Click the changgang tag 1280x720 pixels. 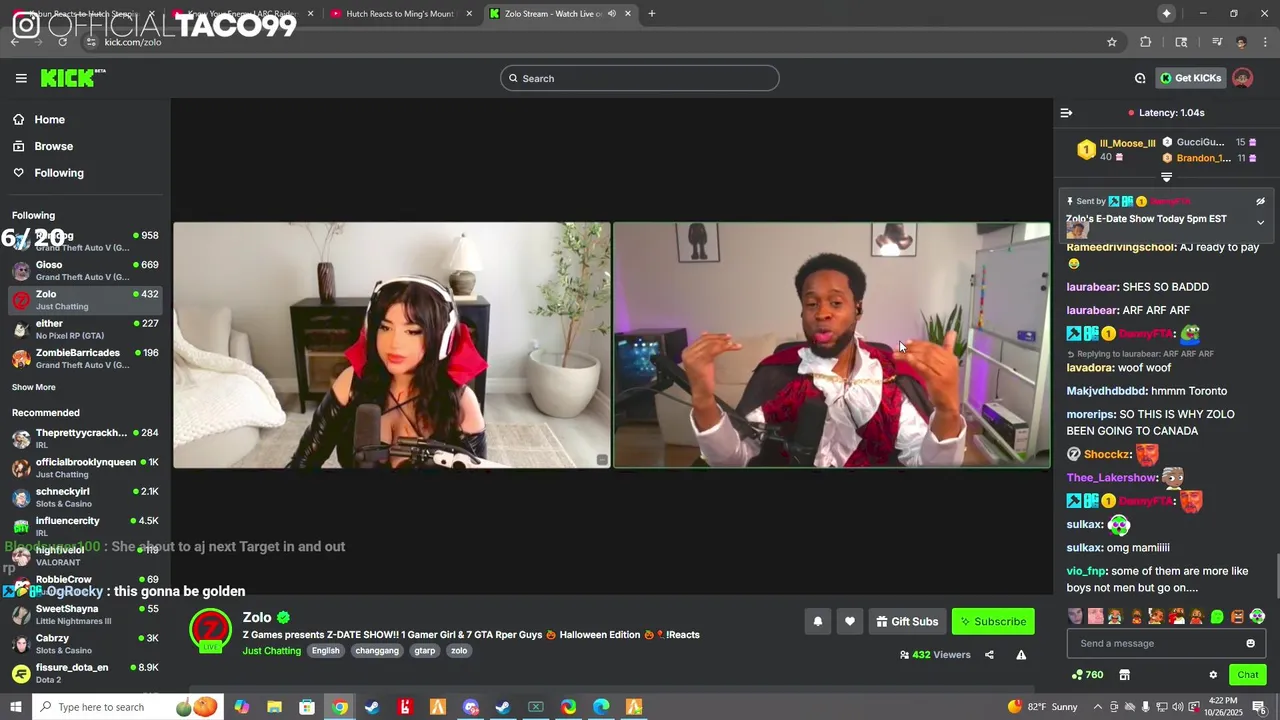click(x=377, y=651)
